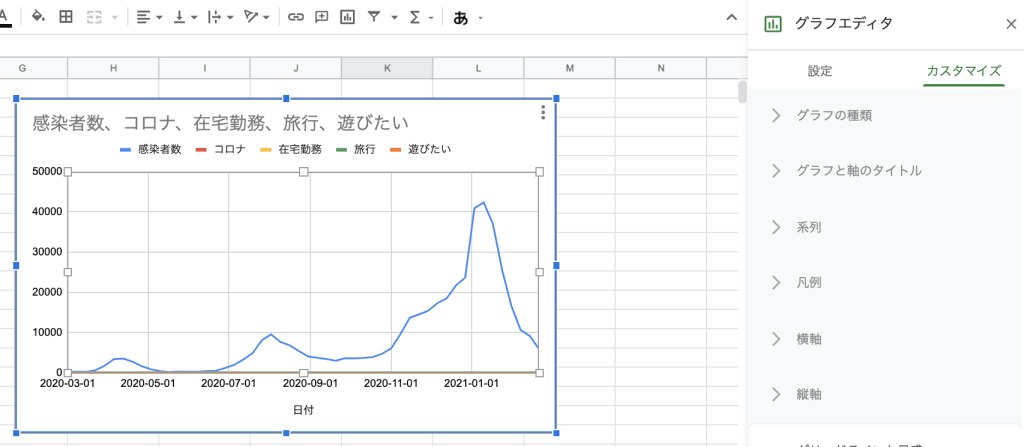The width and height of the screenshot is (1024, 447).
Task: Switch to the 設定 tab
Action: [x=820, y=71]
